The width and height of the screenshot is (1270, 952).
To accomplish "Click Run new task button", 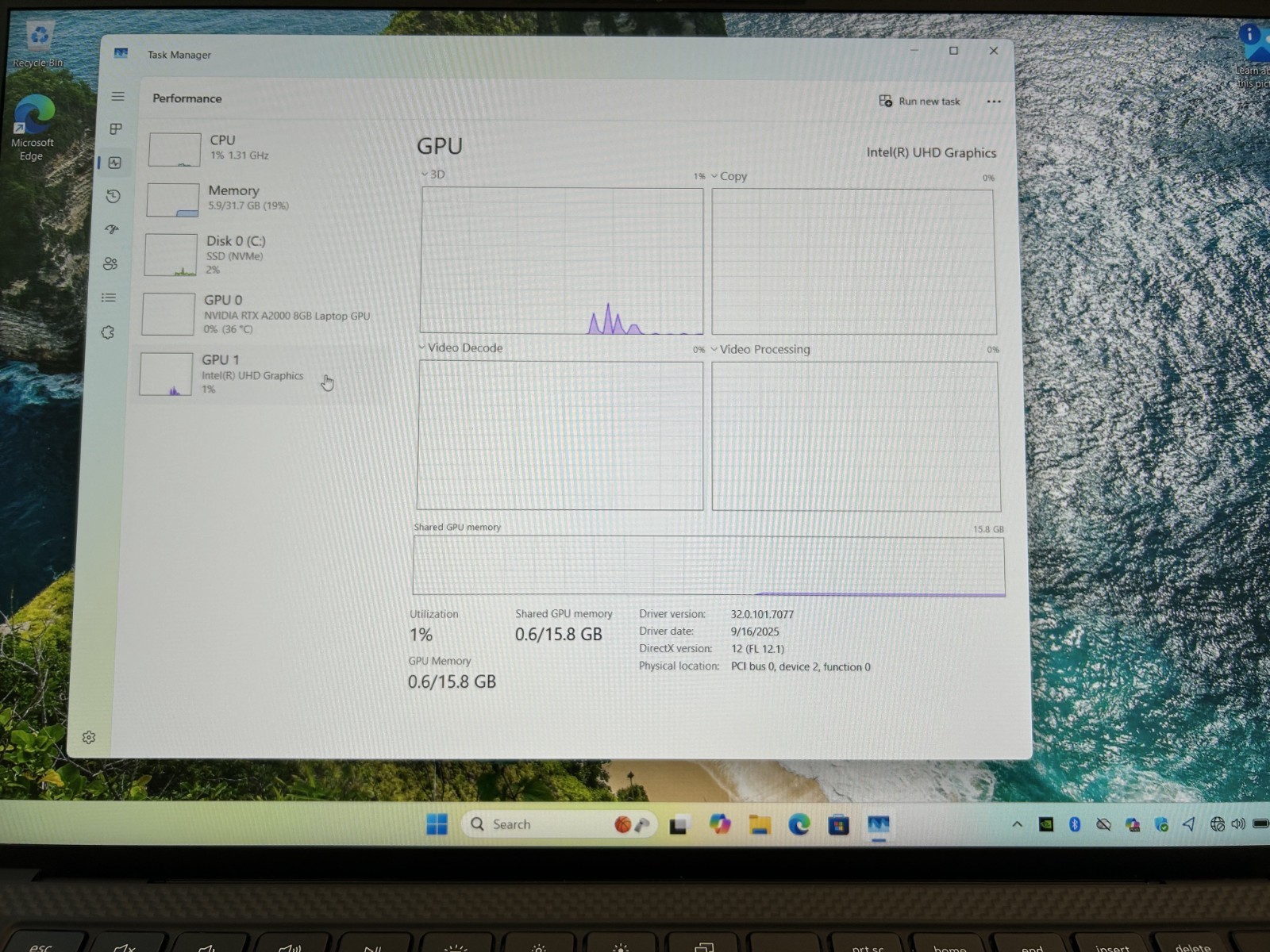I will (x=919, y=101).
